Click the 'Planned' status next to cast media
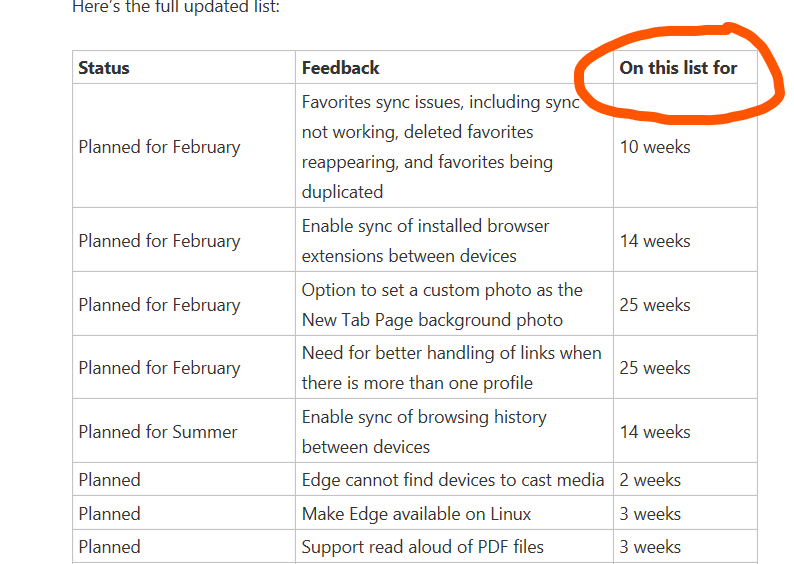794x564 pixels. 109,480
